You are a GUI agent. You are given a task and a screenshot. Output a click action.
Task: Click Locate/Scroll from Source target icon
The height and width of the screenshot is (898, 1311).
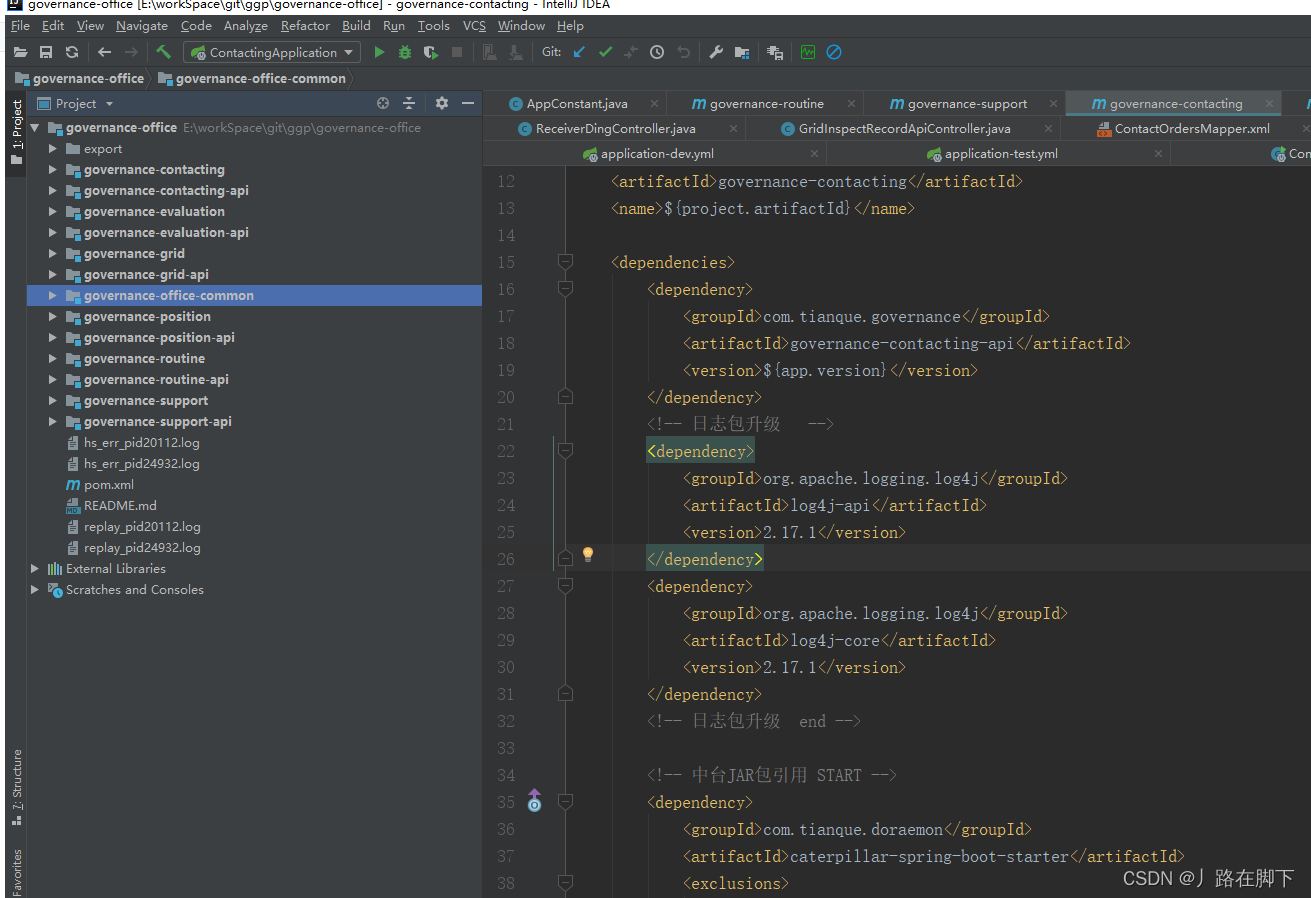(x=383, y=103)
